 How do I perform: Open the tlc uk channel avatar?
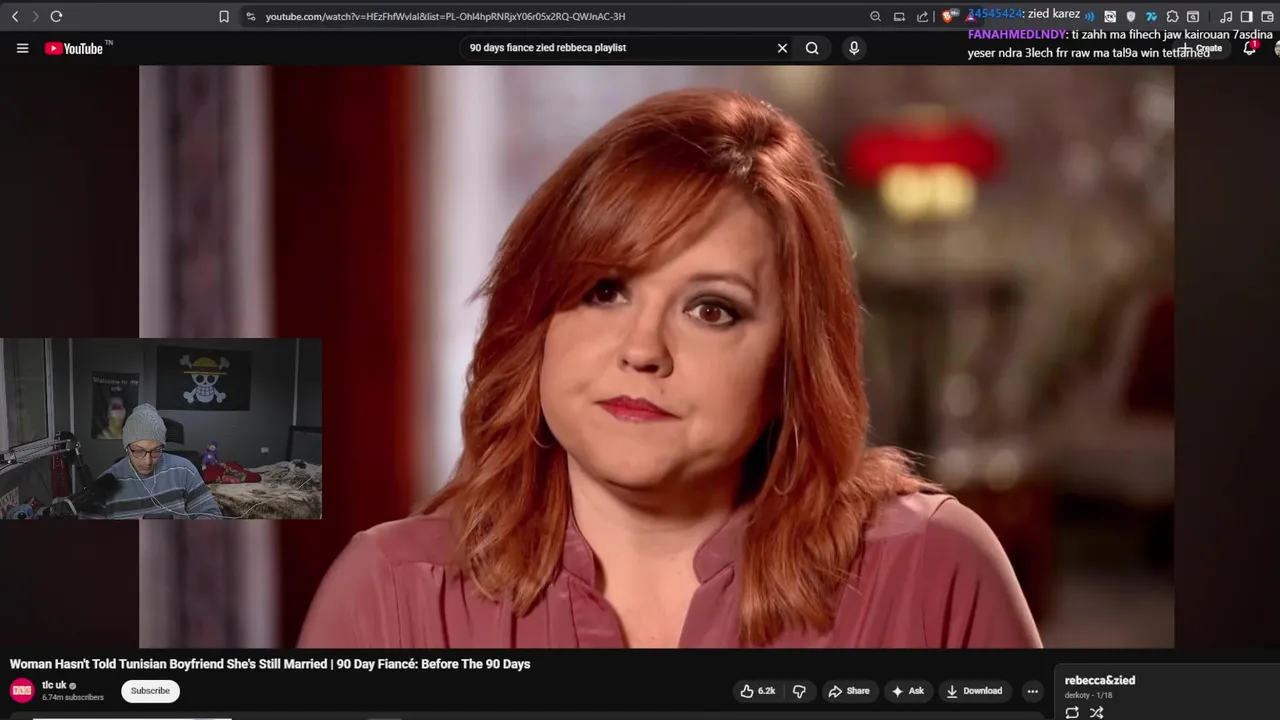pos(22,691)
